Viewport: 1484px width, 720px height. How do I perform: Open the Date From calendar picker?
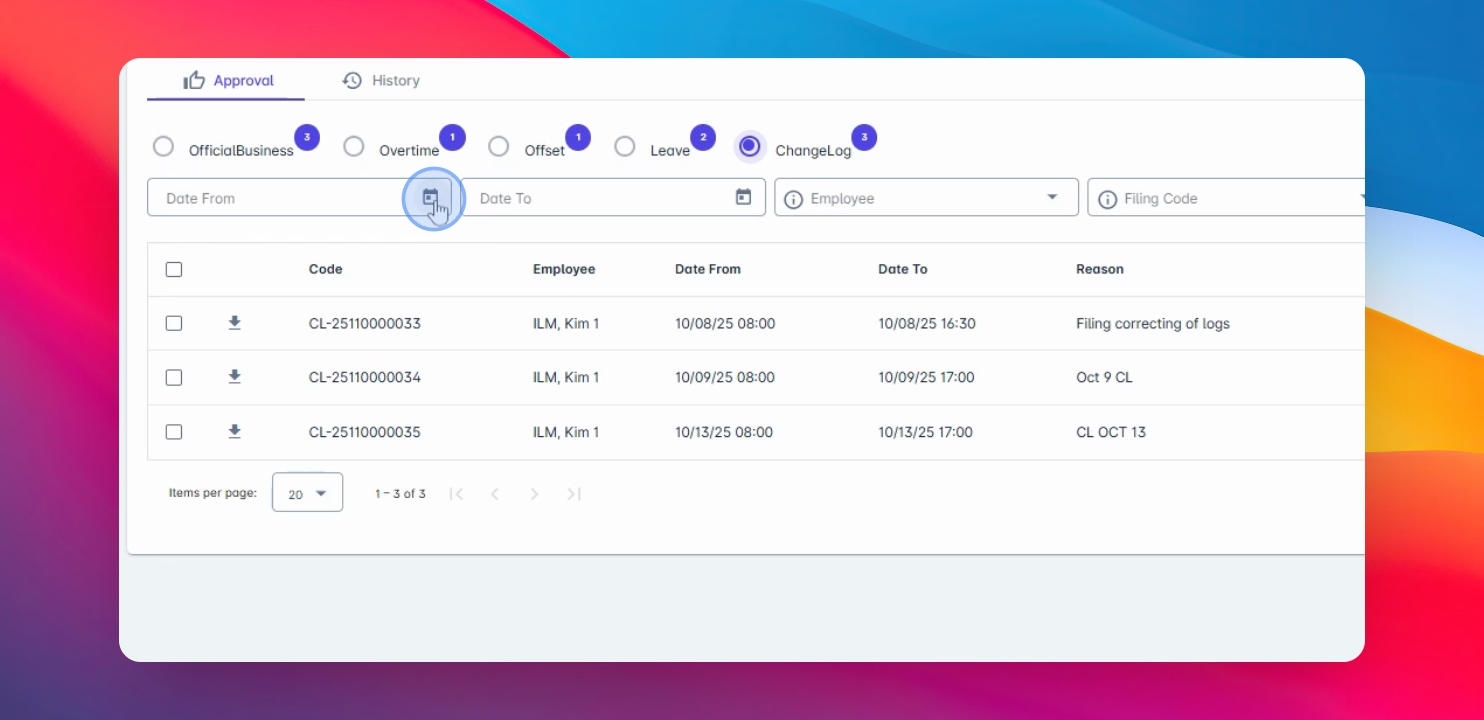431,197
